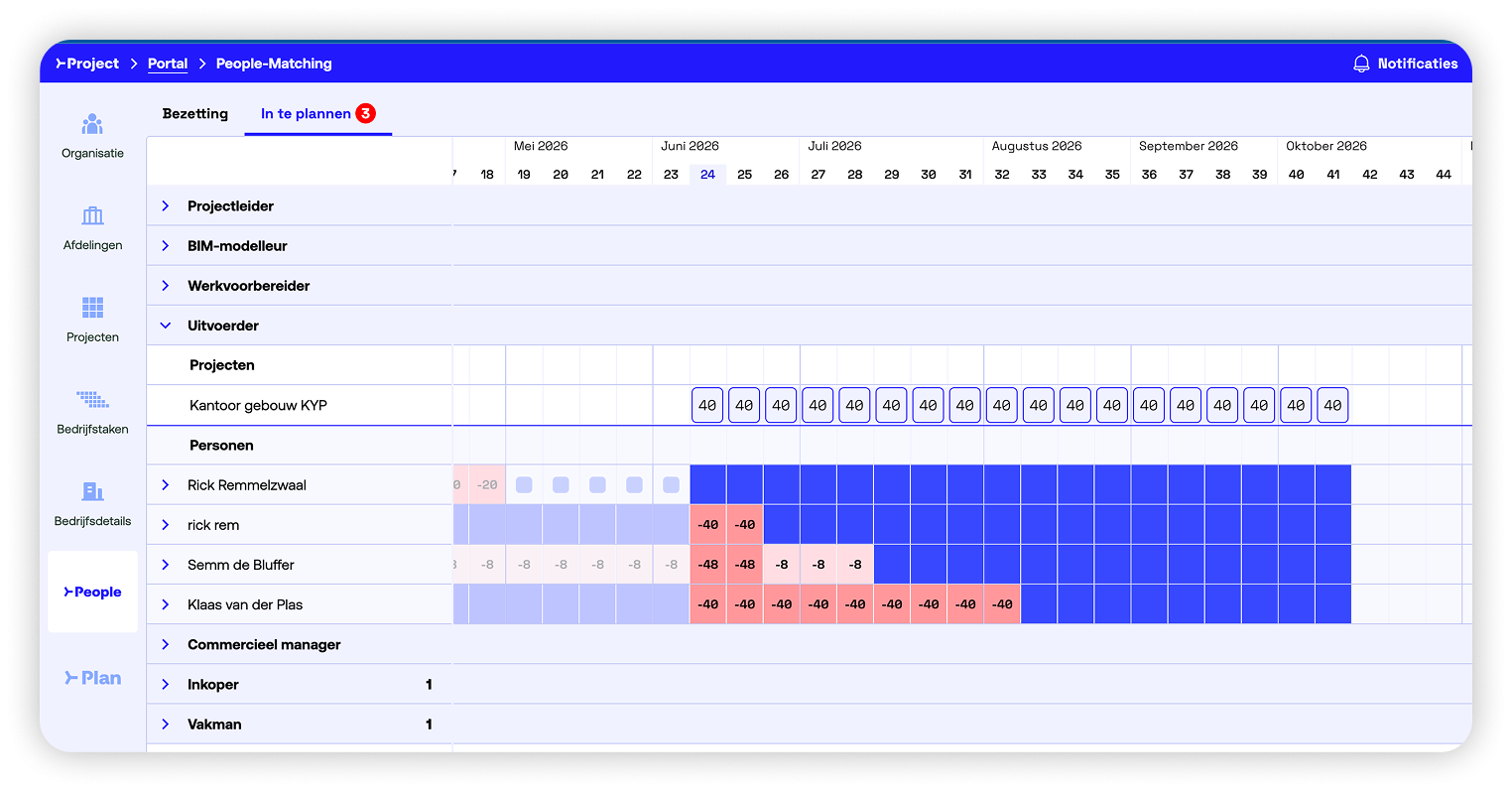This screenshot has width=1512, height=792.
Task: Click the red badge showing 3
Action: (366, 113)
